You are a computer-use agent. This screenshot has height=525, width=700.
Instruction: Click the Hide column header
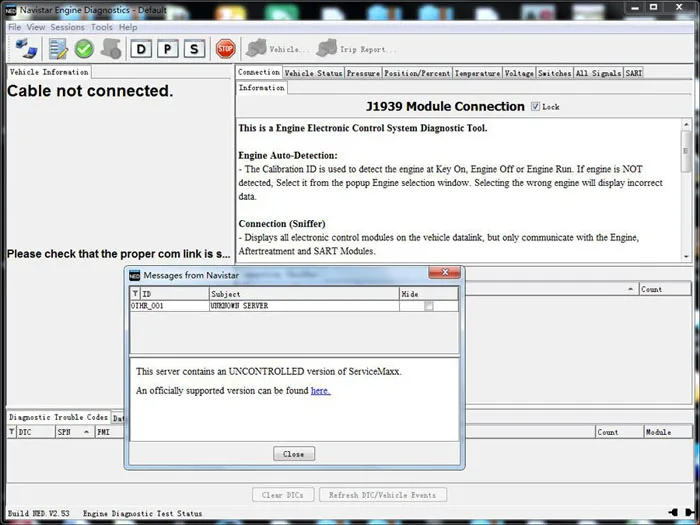429,294
